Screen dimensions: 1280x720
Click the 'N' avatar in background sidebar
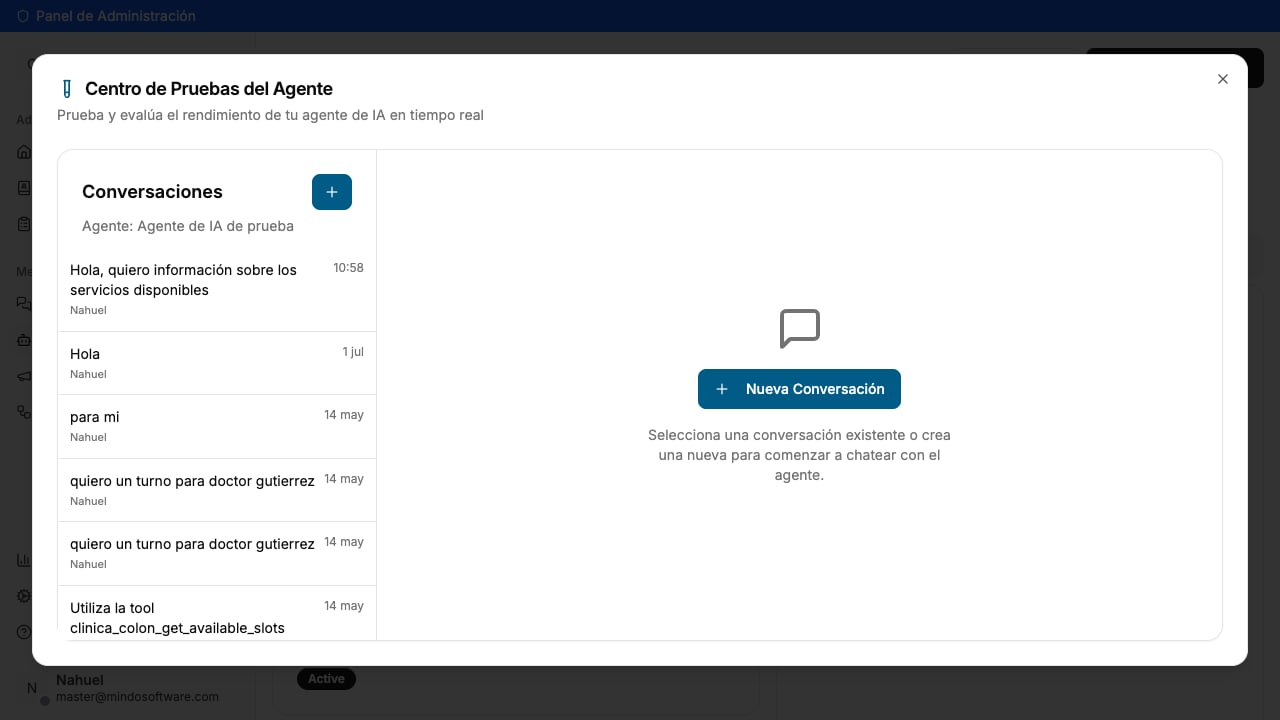pyautogui.click(x=32, y=688)
